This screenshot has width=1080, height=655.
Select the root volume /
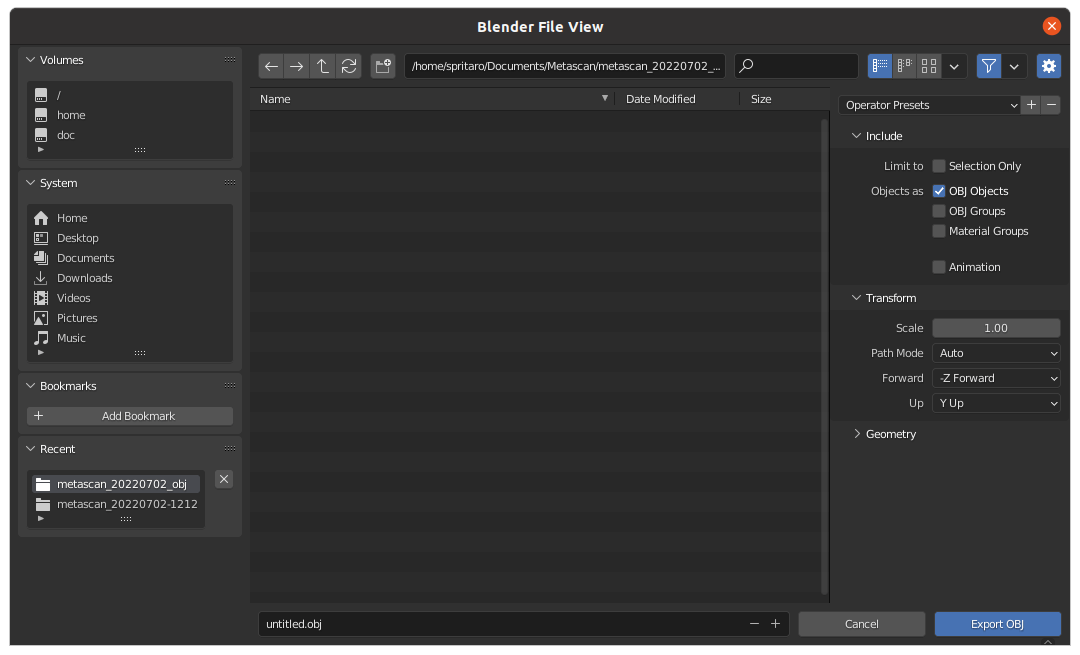[129, 95]
